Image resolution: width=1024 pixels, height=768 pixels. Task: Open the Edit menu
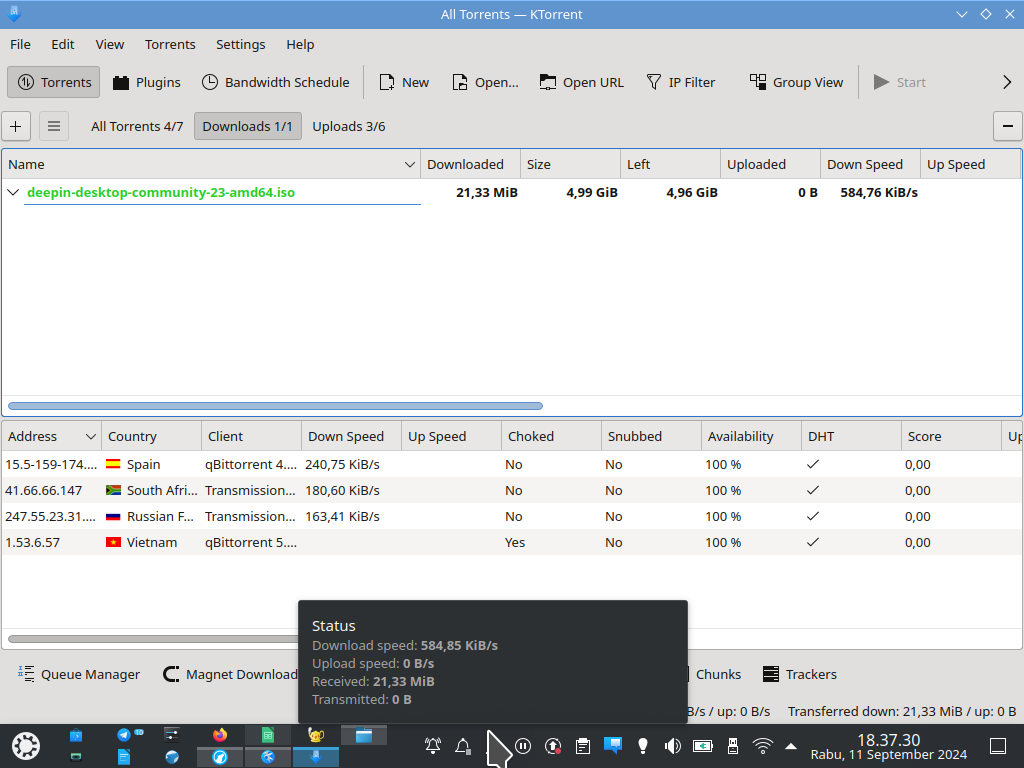(63, 44)
